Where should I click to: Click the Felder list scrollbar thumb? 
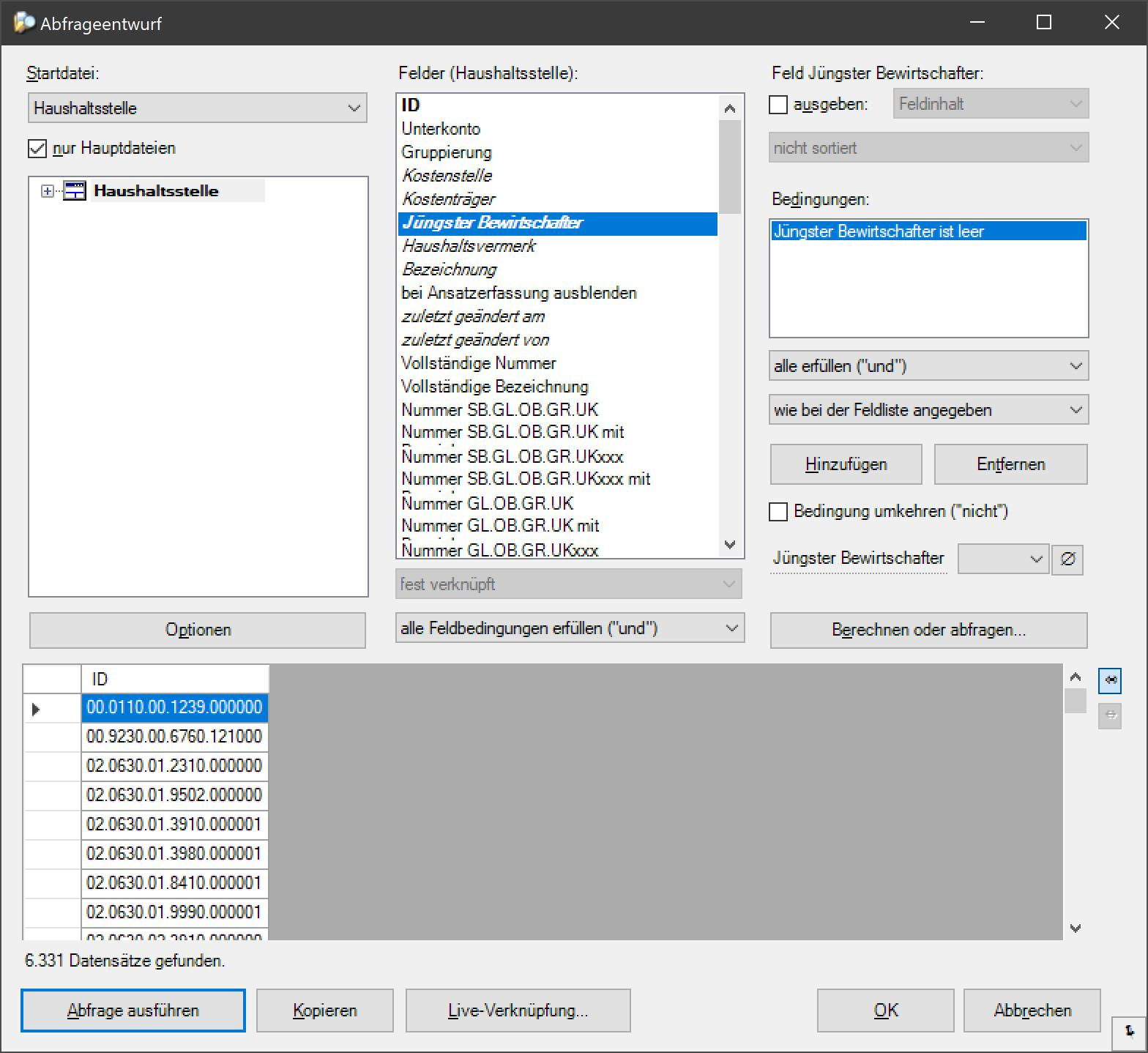tap(729, 167)
